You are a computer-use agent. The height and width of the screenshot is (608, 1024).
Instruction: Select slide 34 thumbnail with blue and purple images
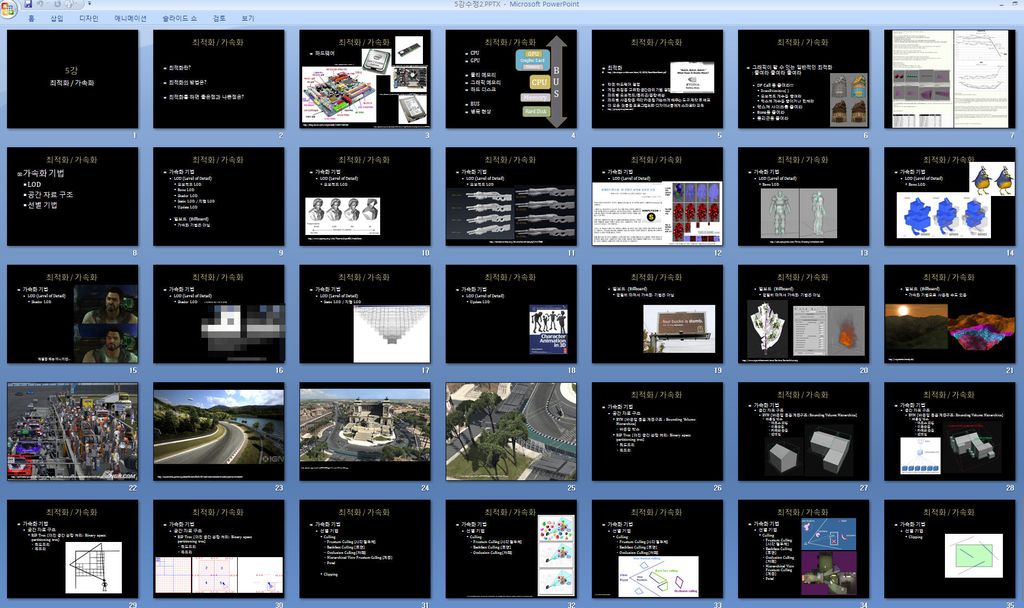click(x=804, y=549)
